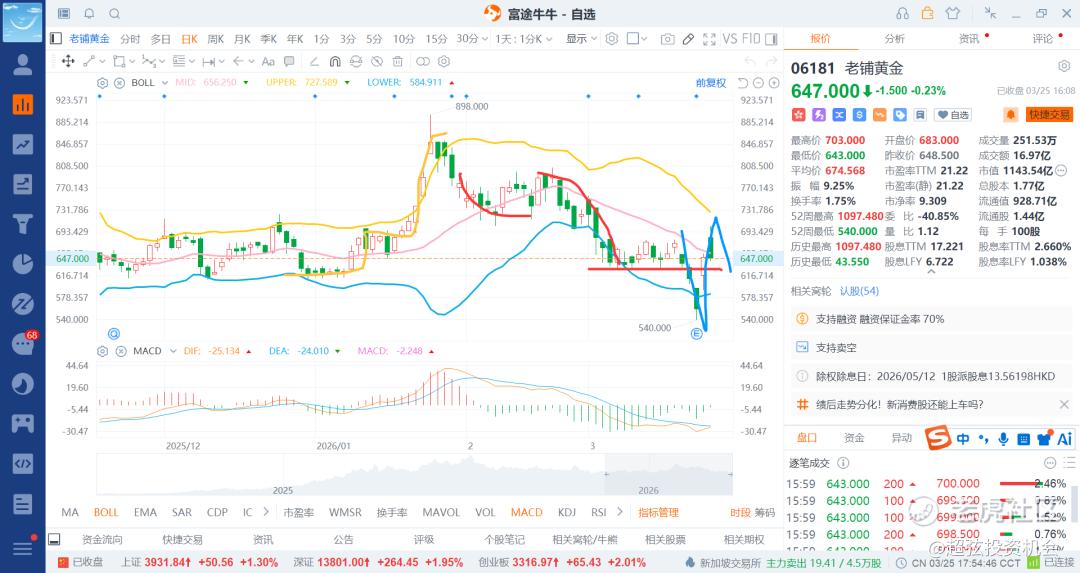The height and width of the screenshot is (573, 1080).
Task: Remove the MACD indicator with its X icon
Action: pyautogui.click(x=119, y=351)
